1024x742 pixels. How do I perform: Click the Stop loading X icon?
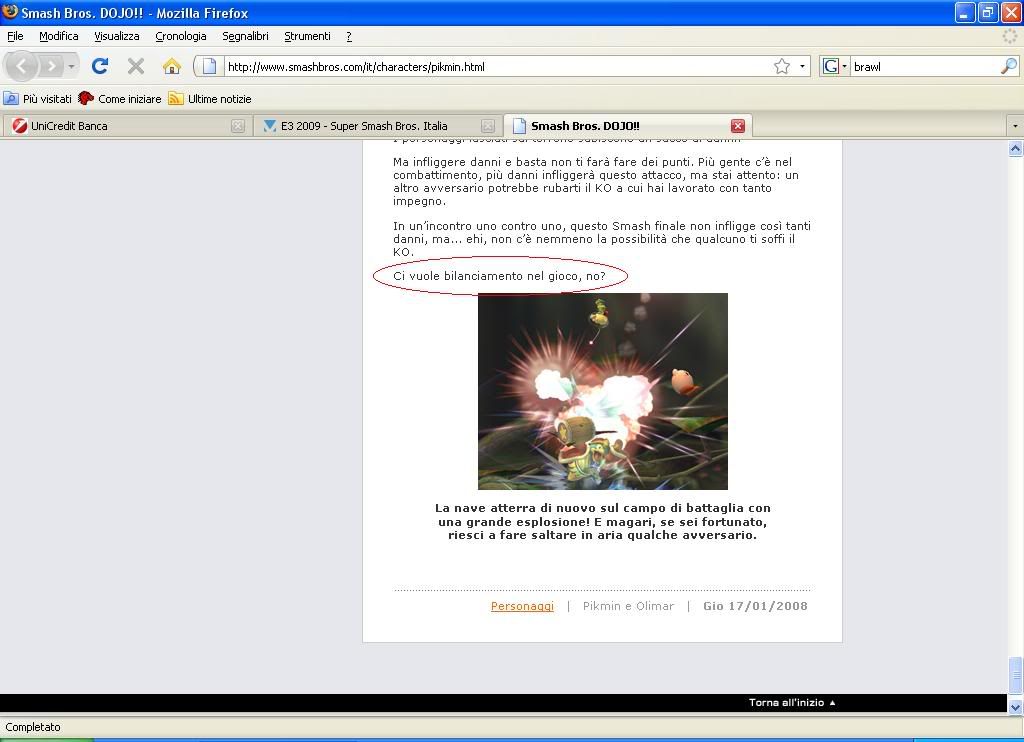click(x=136, y=66)
